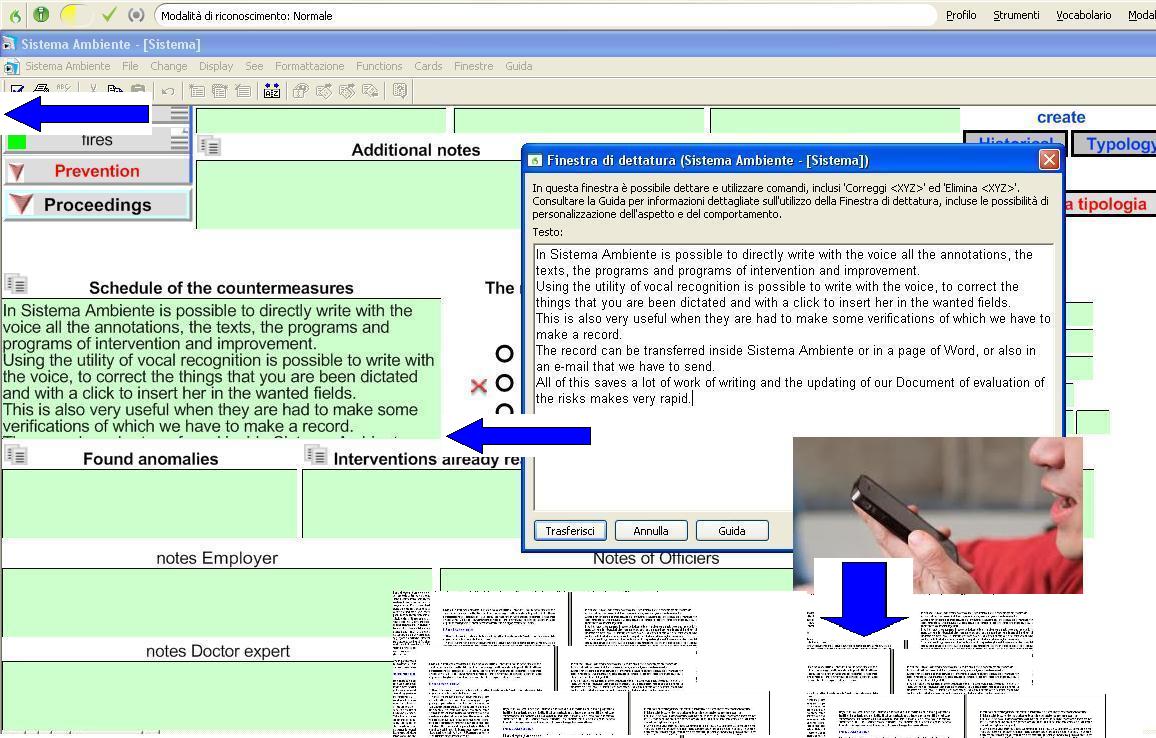Click the green square beside fires

pyautogui.click(x=17, y=142)
